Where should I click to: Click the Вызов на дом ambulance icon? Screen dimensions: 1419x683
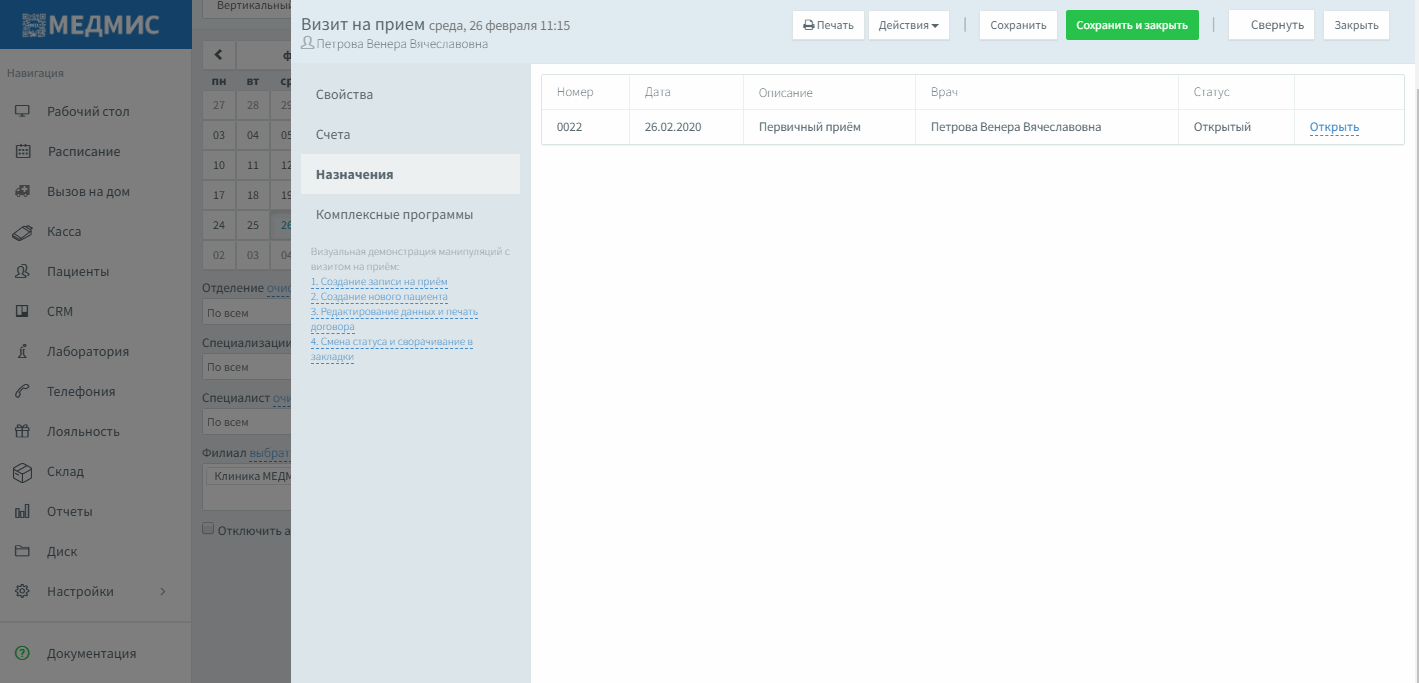(22, 191)
